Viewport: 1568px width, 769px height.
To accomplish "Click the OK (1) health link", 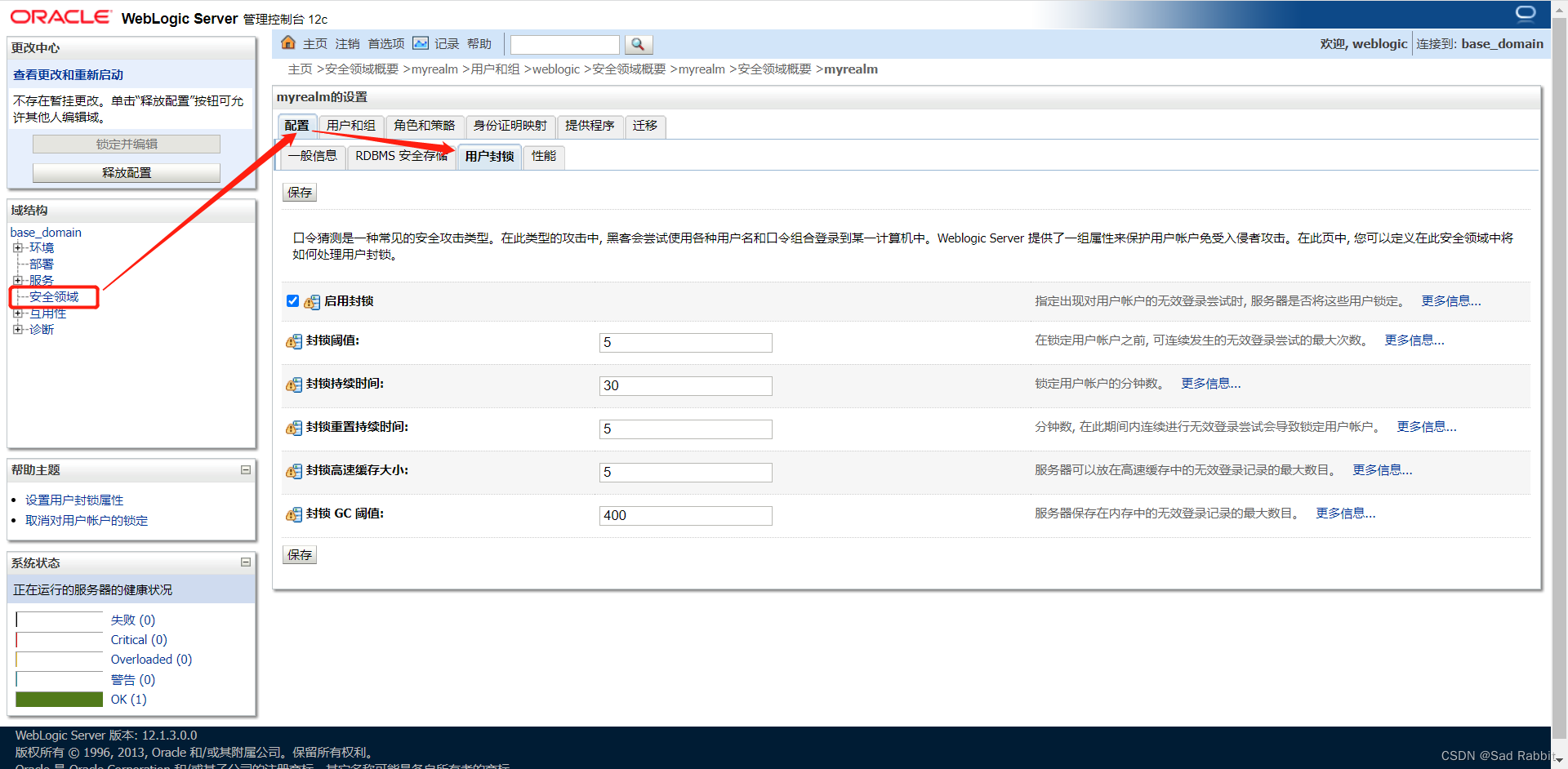I will point(129,700).
